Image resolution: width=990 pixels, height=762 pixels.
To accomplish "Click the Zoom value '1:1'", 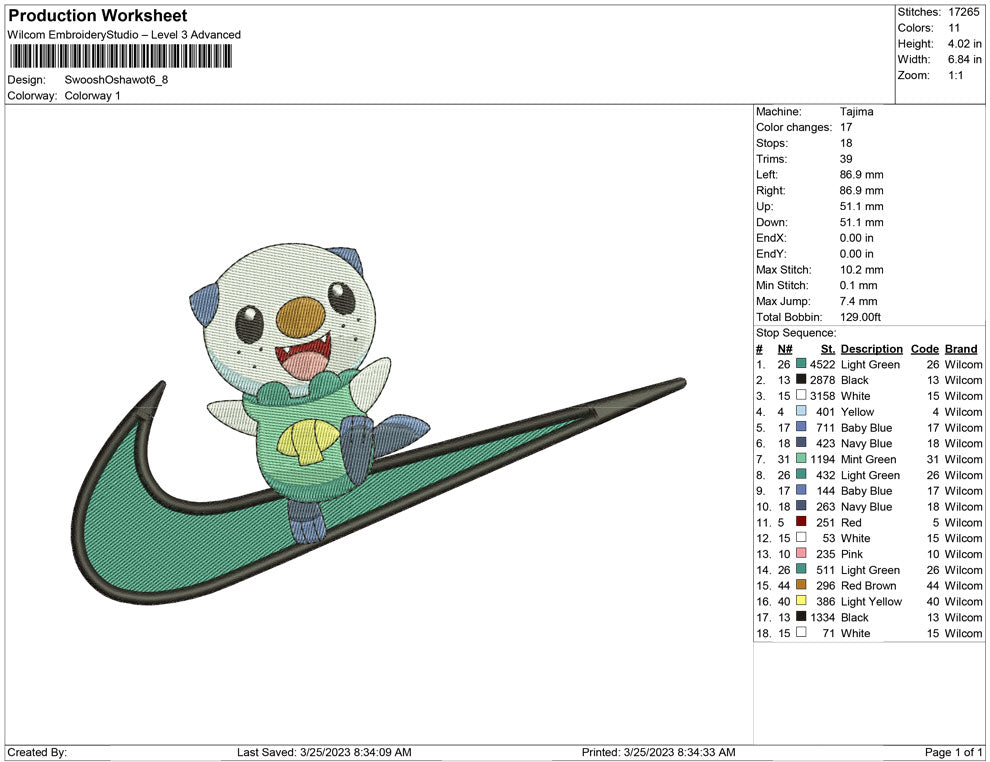I will (x=955, y=75).
